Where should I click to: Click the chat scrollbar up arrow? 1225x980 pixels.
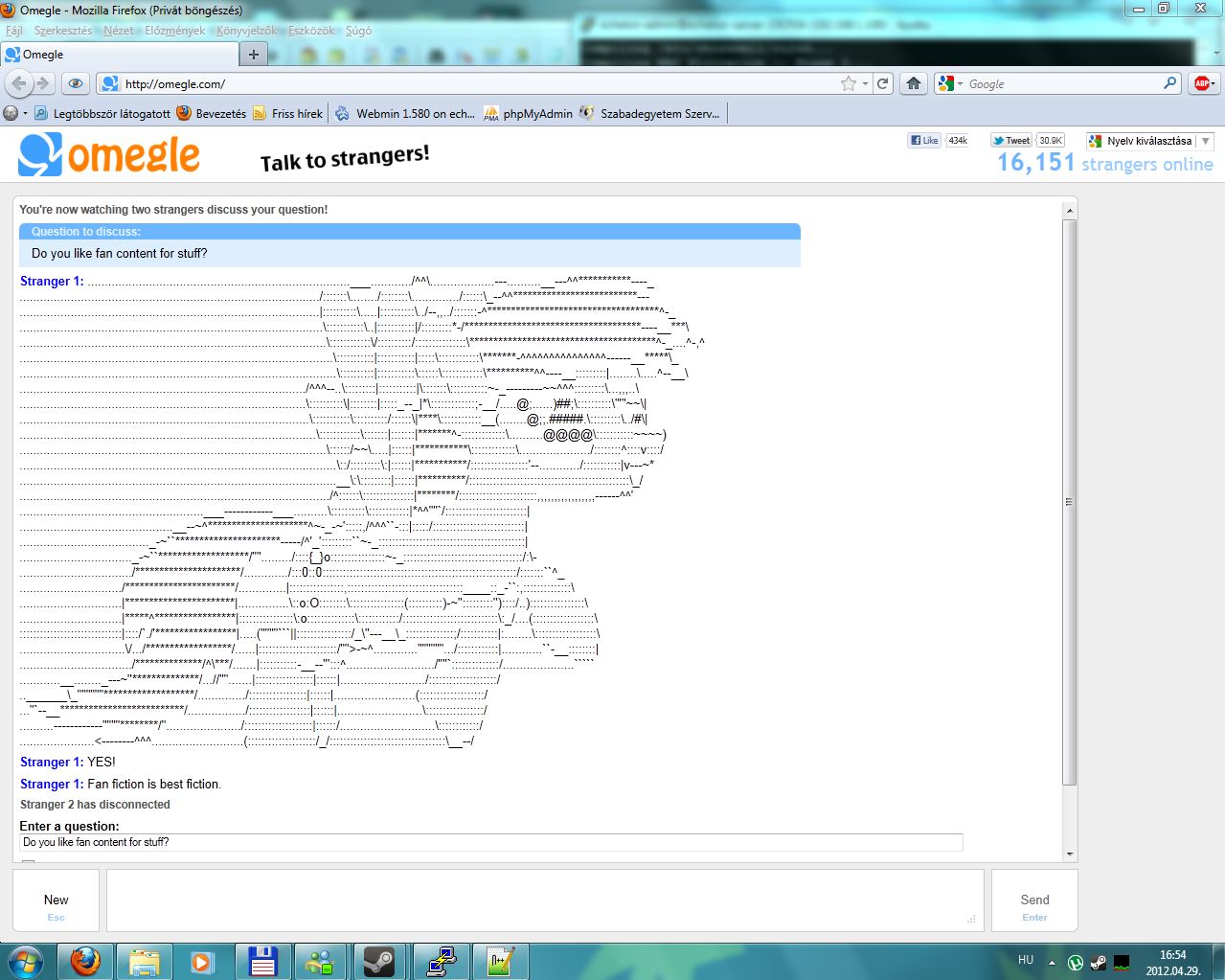tap(1069, 210)
